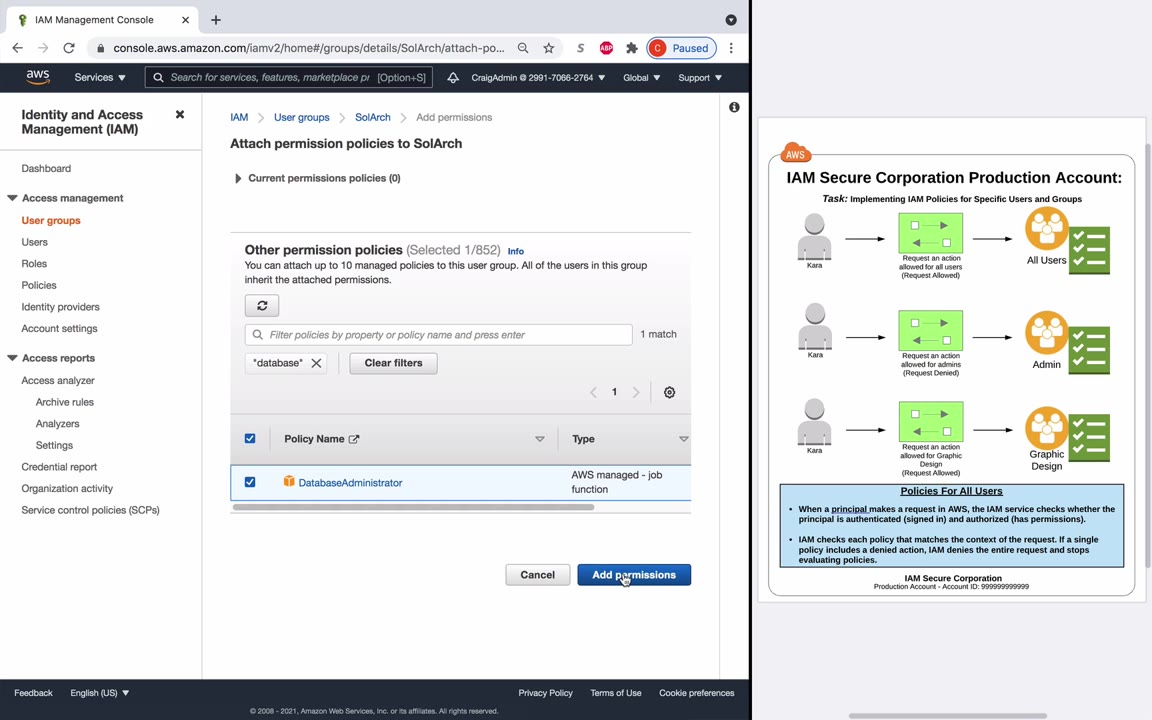The image size is (1152, 720).
Task: Open a new browser tab
Action: pos(215,20)
